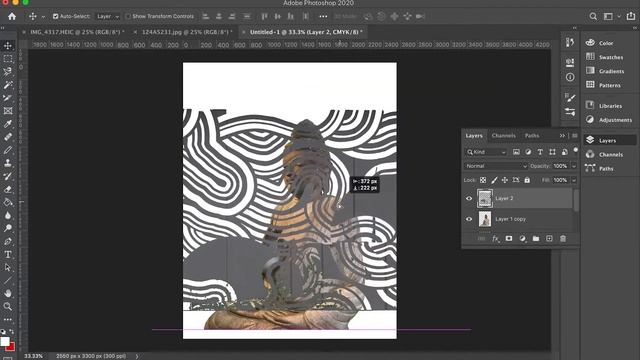
Task: Switch to the Channels tab in the Layers panel
Action: pos(504,136)
